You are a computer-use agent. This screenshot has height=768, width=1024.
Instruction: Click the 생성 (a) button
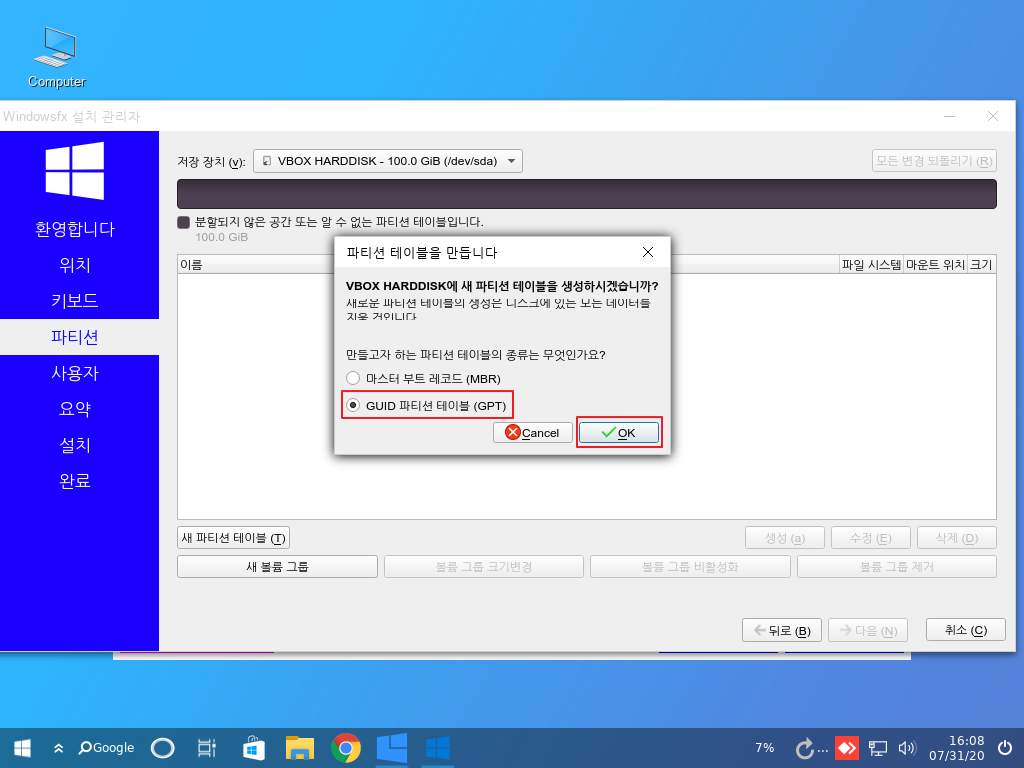[784, 538]
